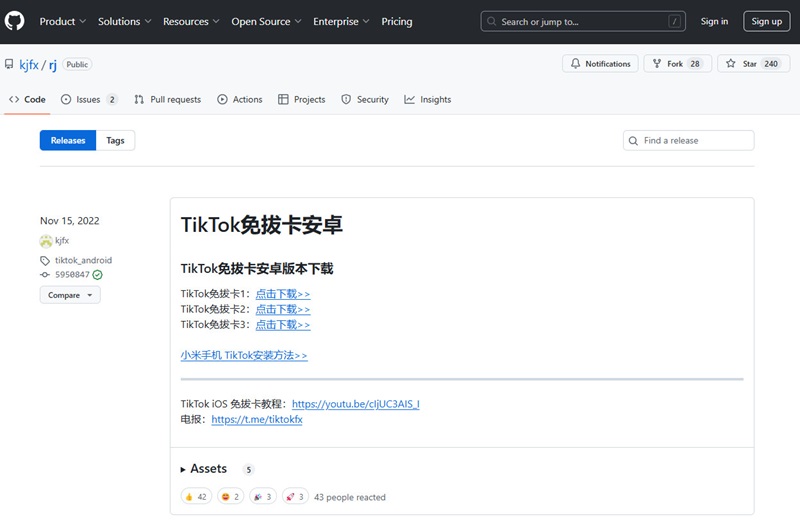Open the Compare dropdown
The image size is (800, 524).
pyautogui.click(x=70, y=295)
